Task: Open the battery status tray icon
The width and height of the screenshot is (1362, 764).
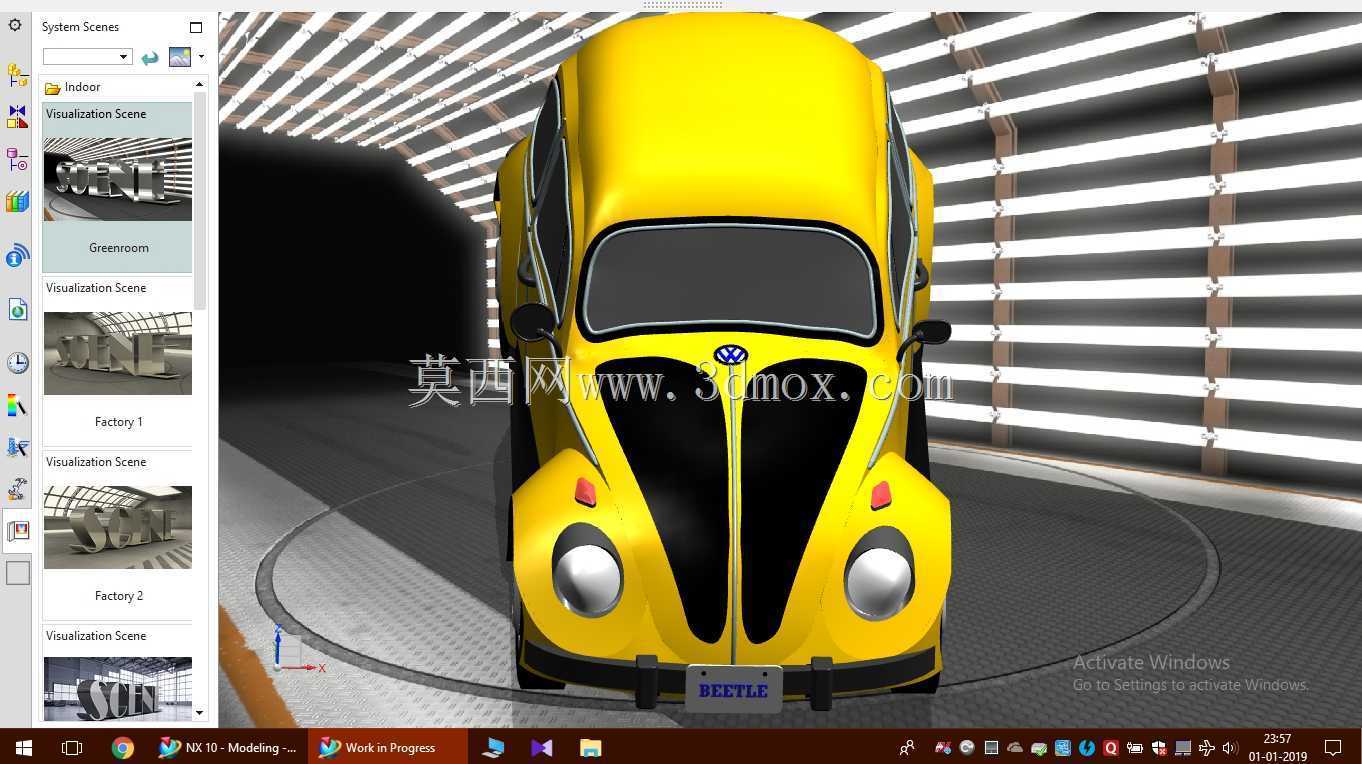Action: pos(1135,747)
